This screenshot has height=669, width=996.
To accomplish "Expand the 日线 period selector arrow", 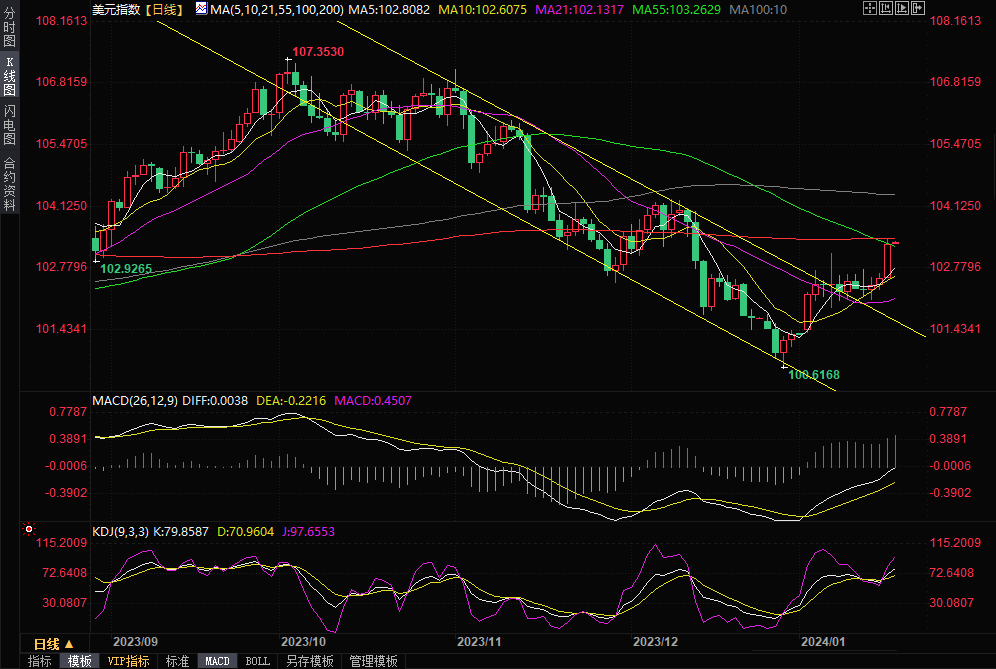I will 69,644.
